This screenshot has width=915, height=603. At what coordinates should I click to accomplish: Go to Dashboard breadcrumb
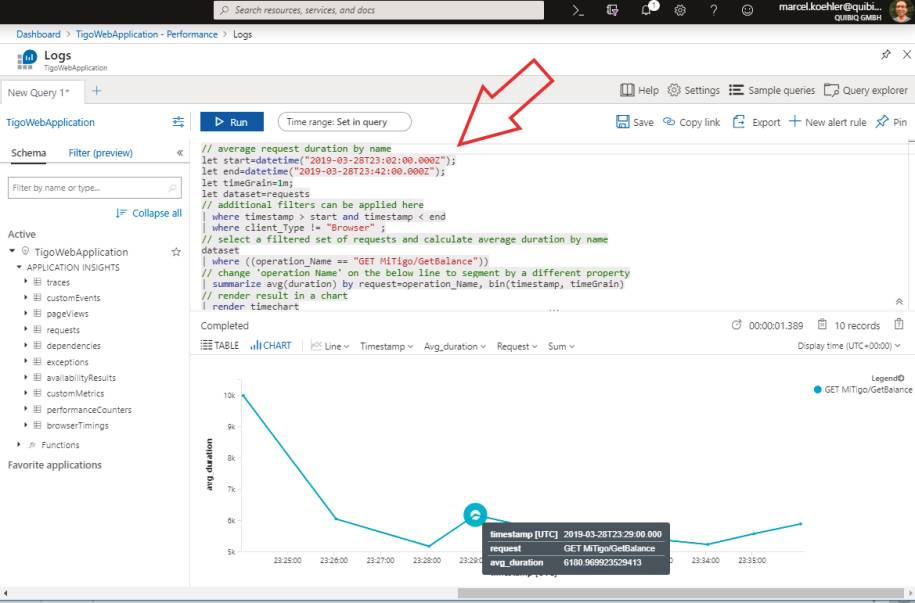point(39,34)
